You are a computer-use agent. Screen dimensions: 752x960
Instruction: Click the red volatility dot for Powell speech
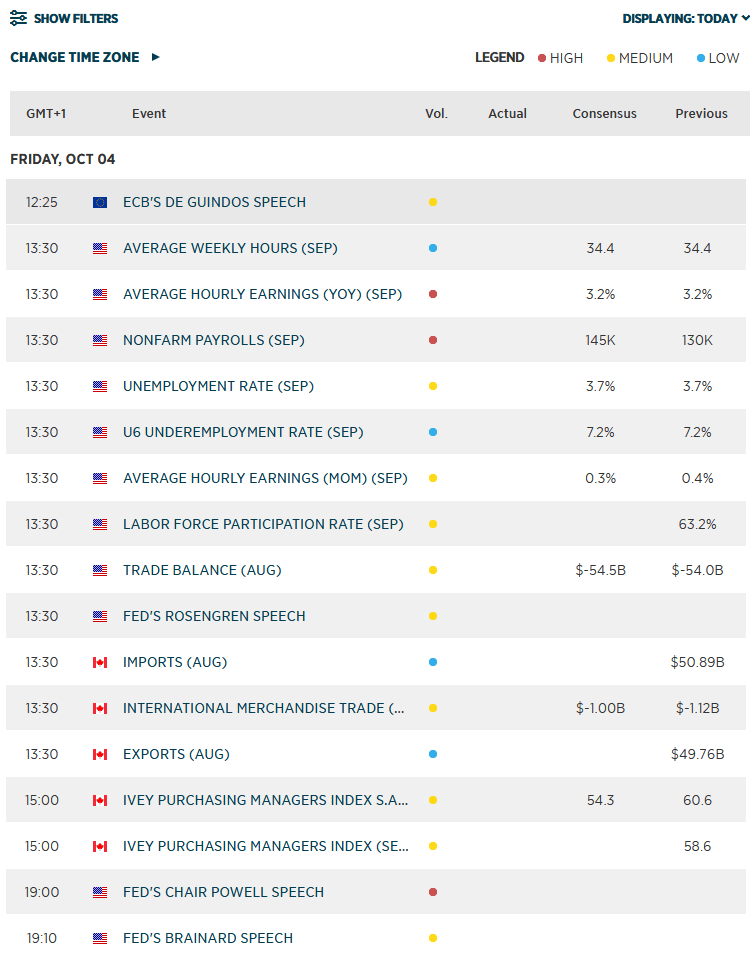pos(433,892)
